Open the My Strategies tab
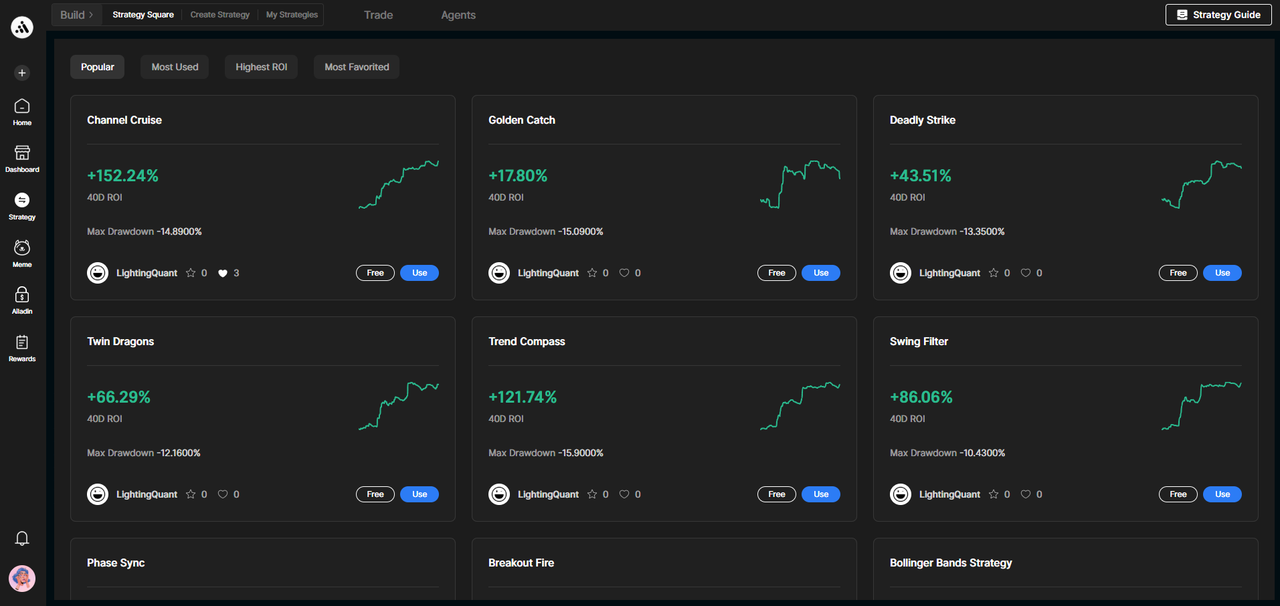 pyautogui.click(x=292, y=15)
